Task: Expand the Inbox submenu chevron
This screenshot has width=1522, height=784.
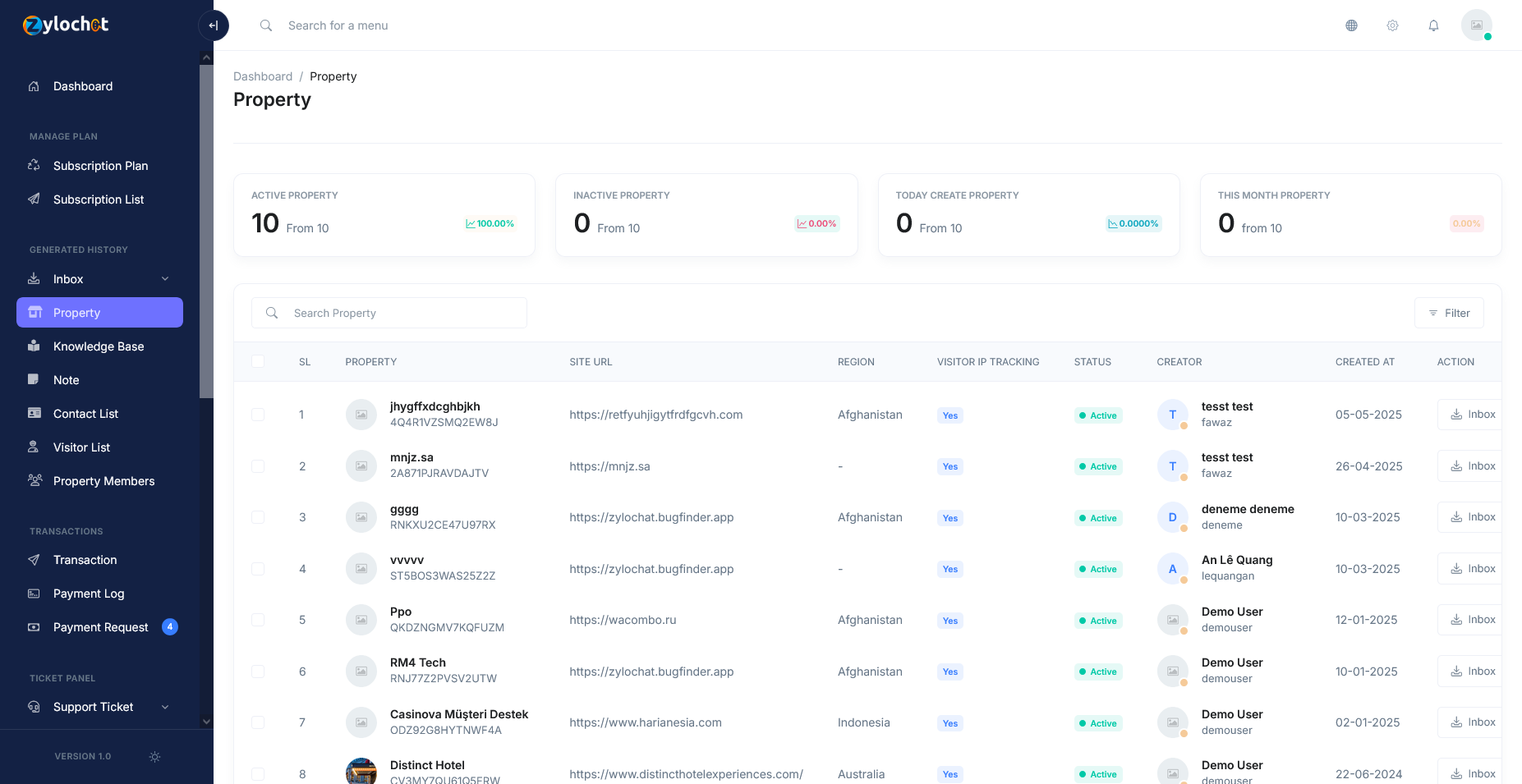Action: point(165,279)
